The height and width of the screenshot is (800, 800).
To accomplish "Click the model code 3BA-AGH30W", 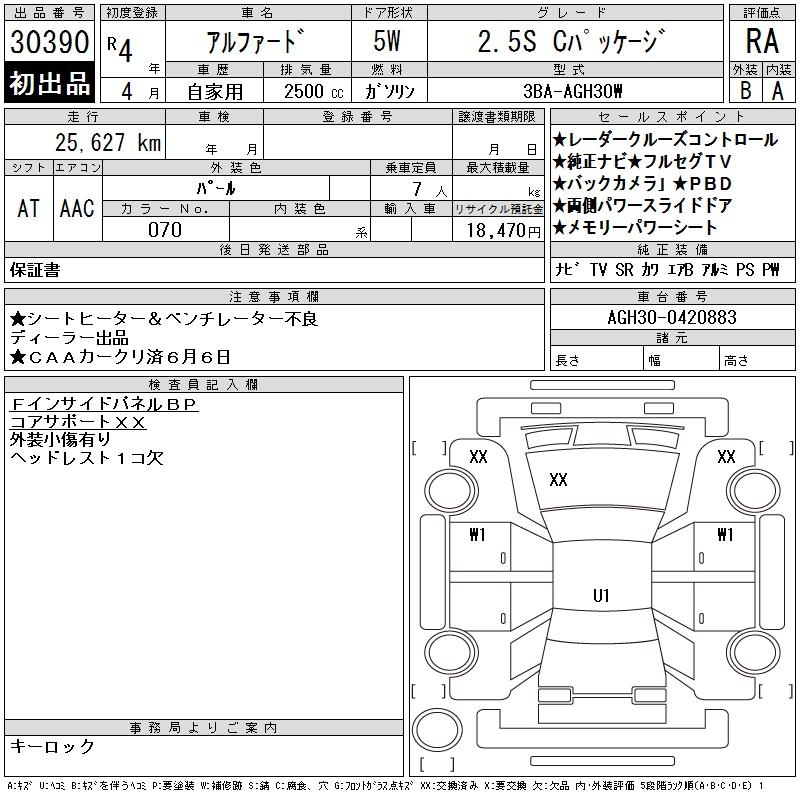I will [572, 91].
